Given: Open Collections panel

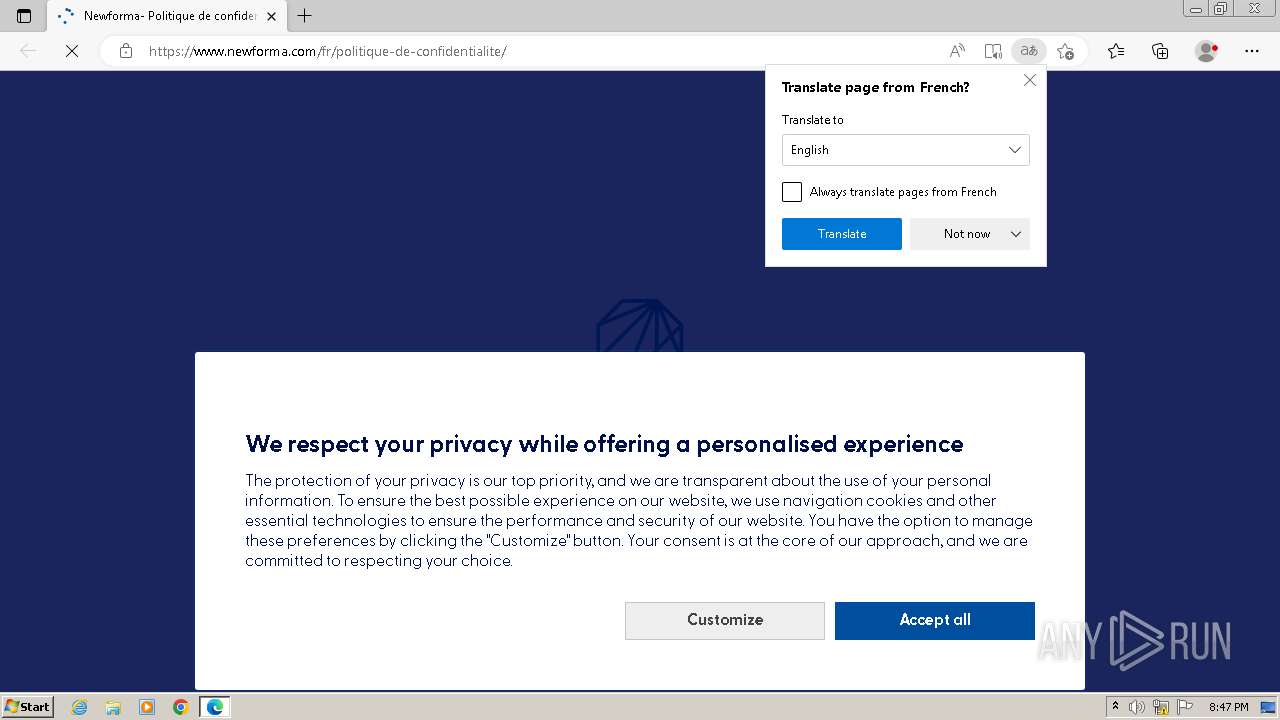Looking at the screenshot, I should click(x=1160, y=51).
